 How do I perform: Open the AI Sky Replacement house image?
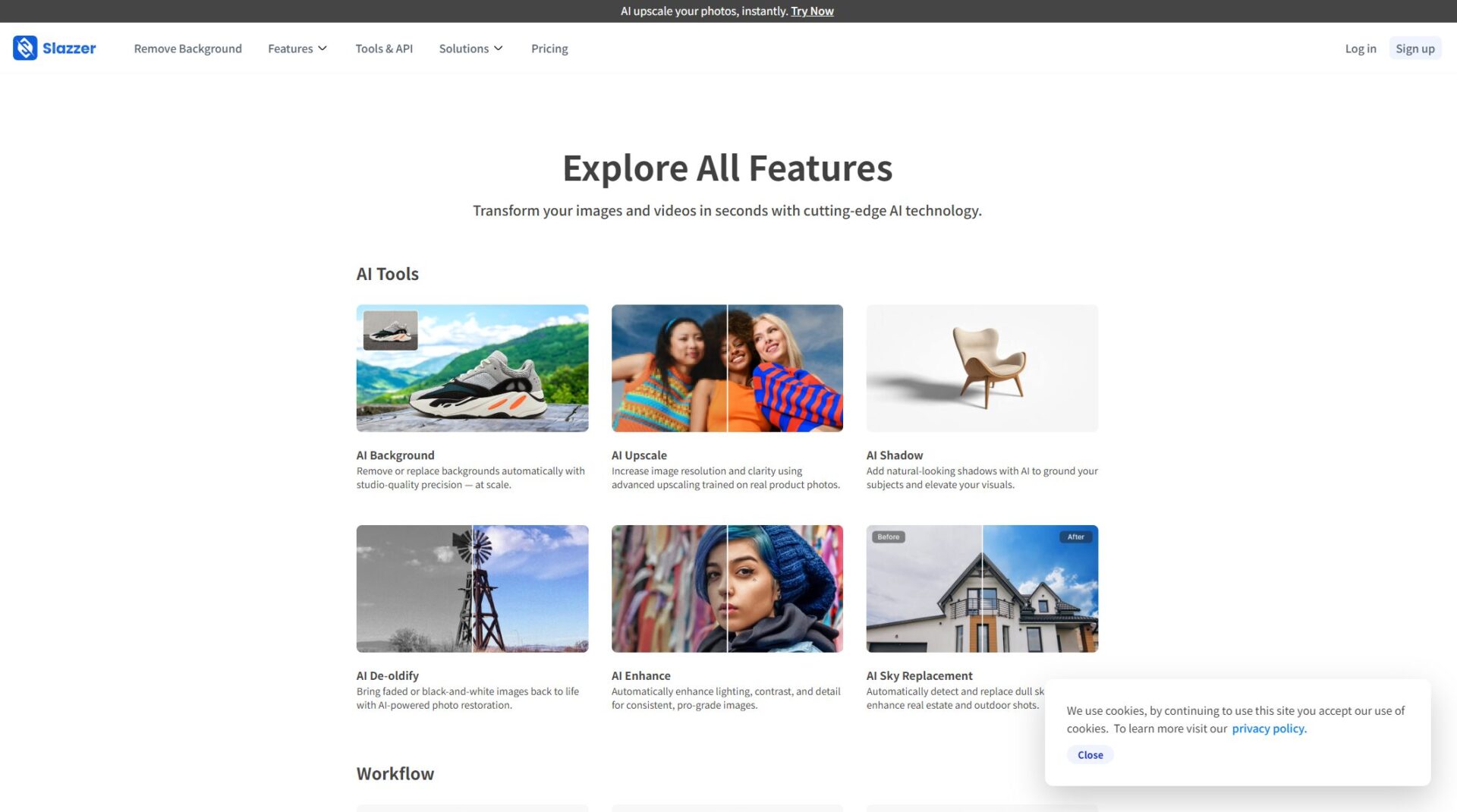(982, 588)
